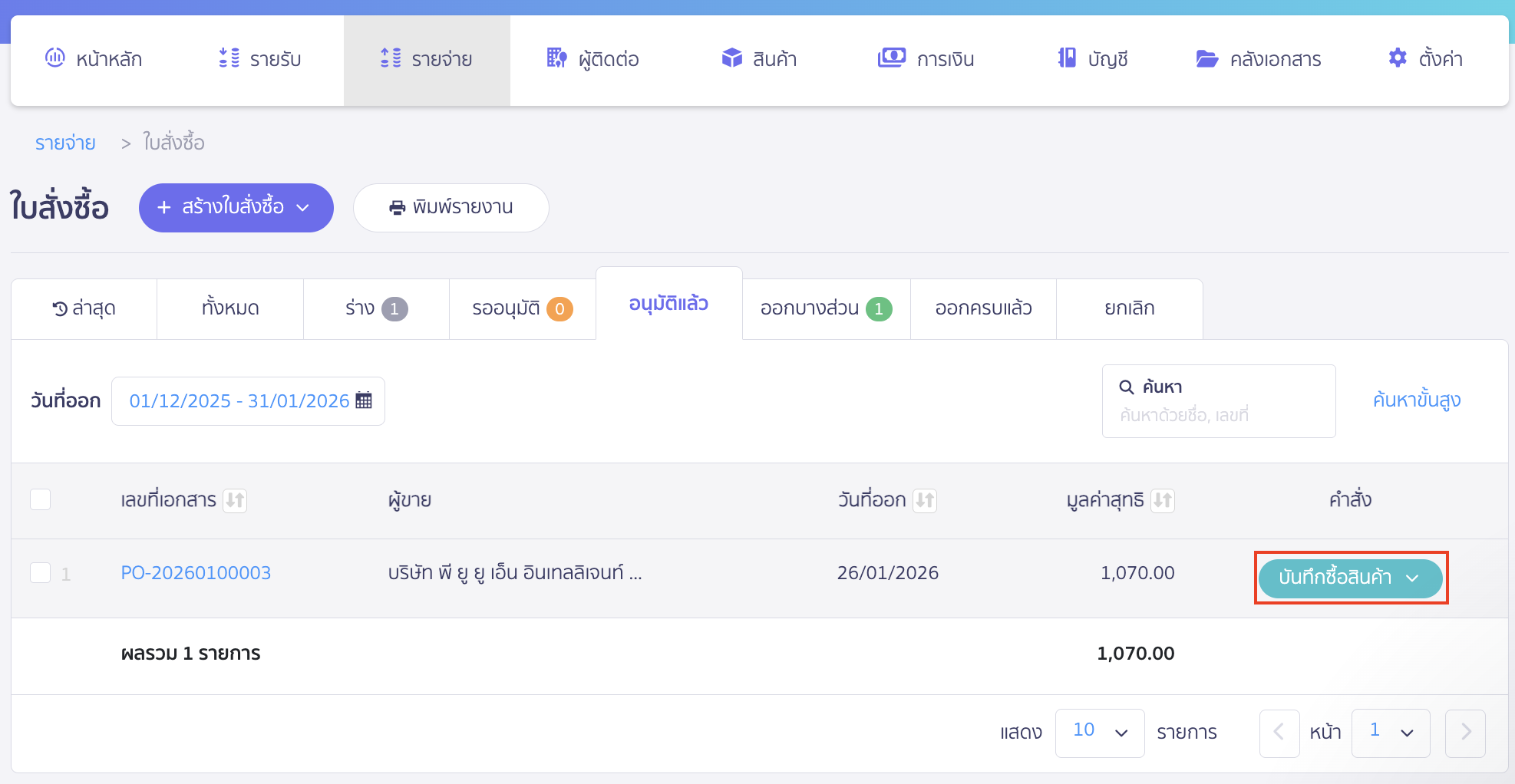Image resolution: width=1515 pixels, height=784 pixels.
Task: Sort by เลขที่เอกสาร using sort icon
Action: point(235,501)
